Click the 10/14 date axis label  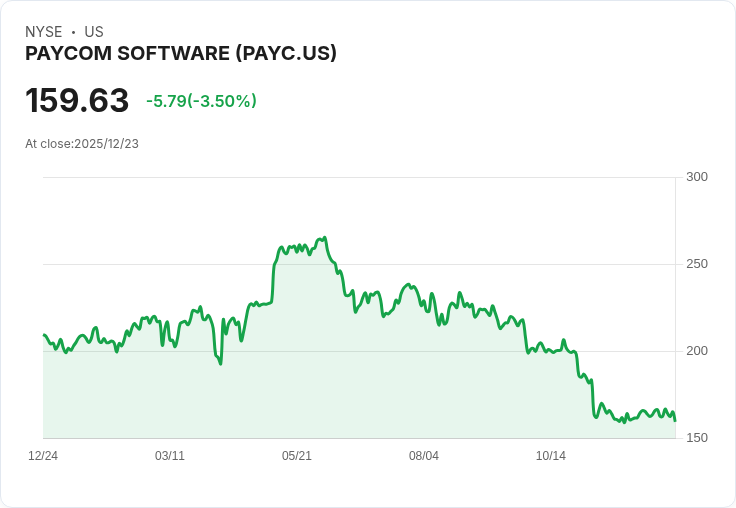tap(551, 456)
